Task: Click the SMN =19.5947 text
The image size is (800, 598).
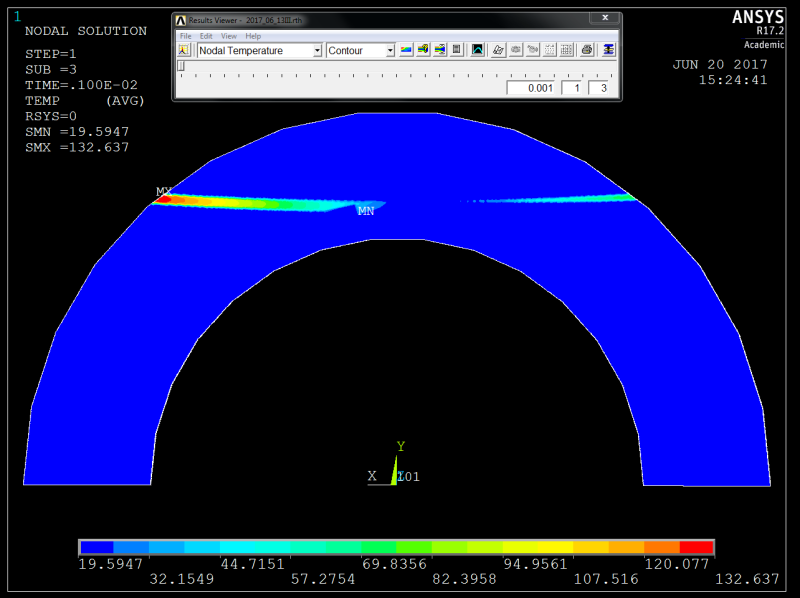Action: coord(77,132)
